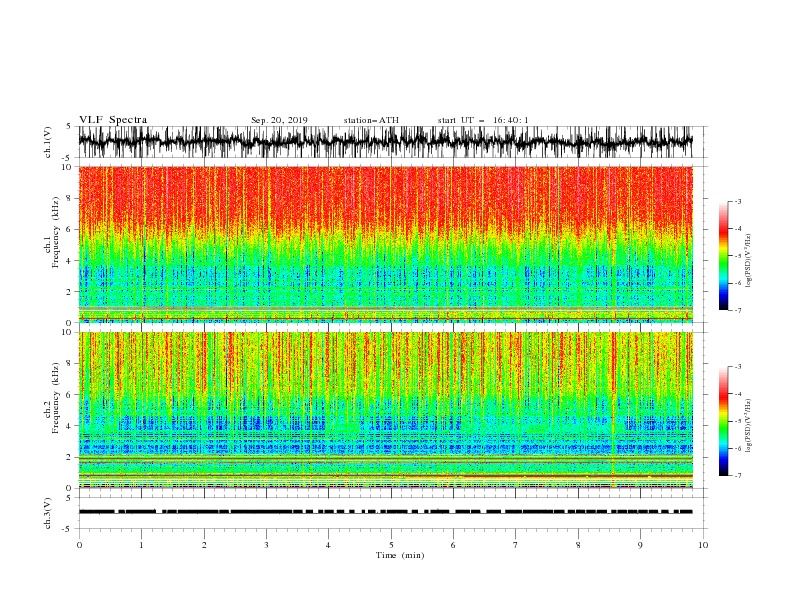
Task: Click the time axis tick label "7"
Action: pyautogui.click(x=516, y=545)
